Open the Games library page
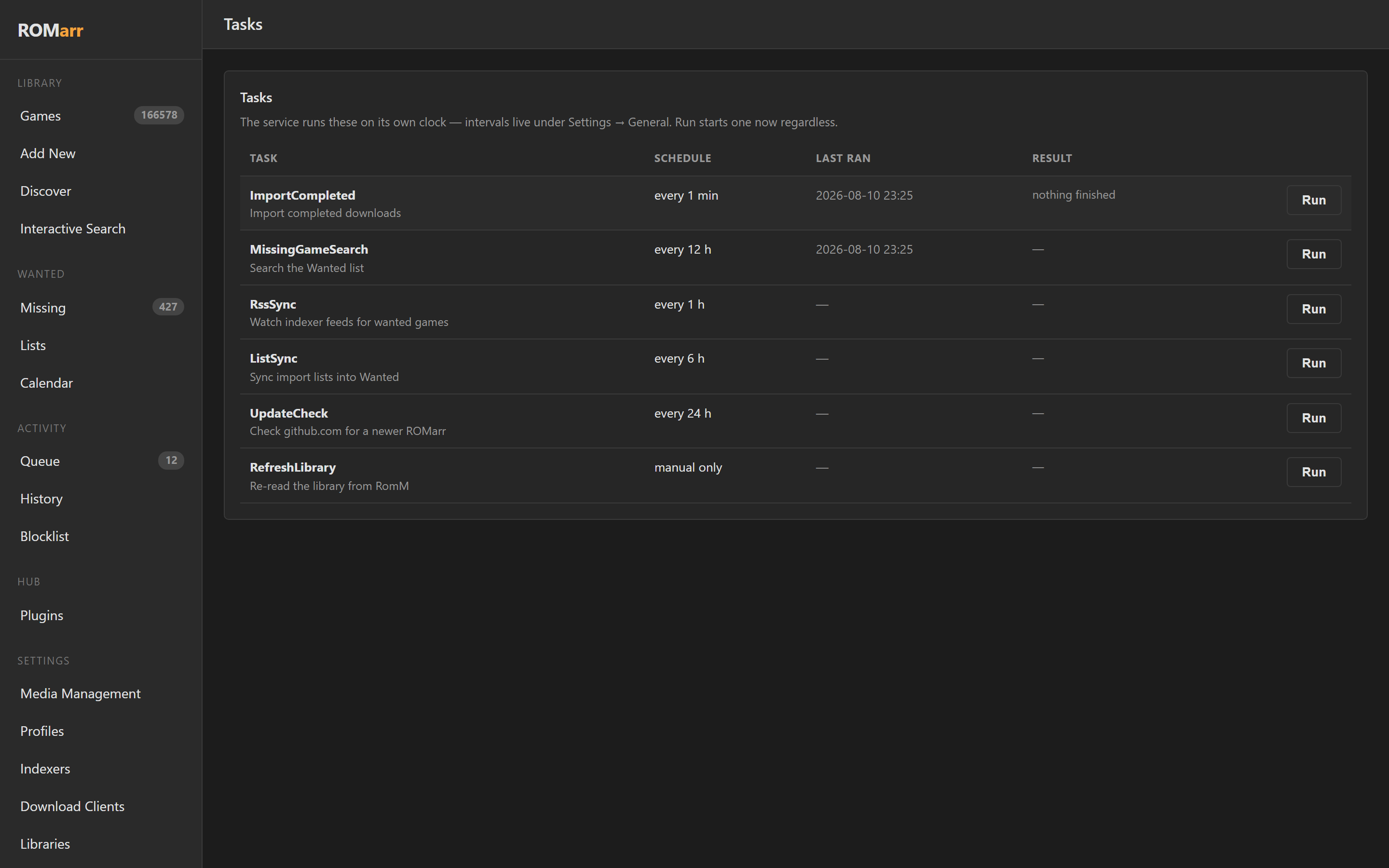 (40, 115)
